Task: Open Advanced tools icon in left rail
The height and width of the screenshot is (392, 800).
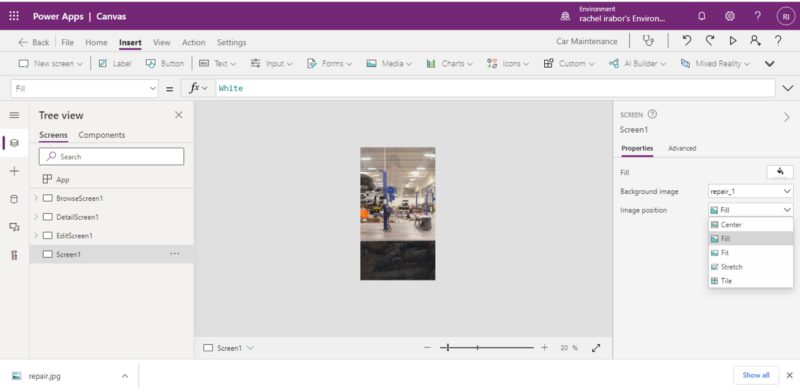Action: tap(14, 255)
